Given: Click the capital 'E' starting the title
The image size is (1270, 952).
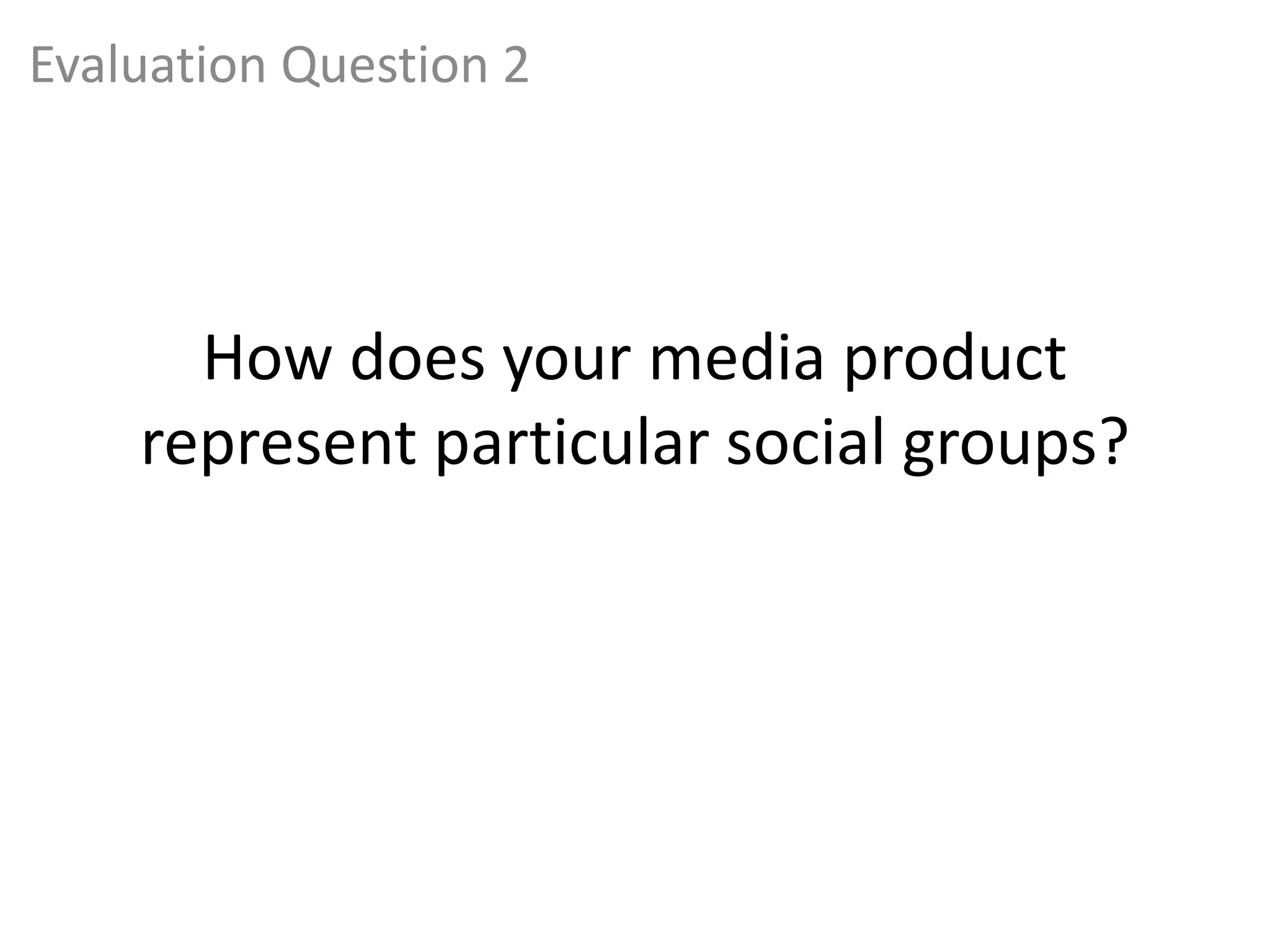Looking at the screenshot, I should click(x=42, y=64).
